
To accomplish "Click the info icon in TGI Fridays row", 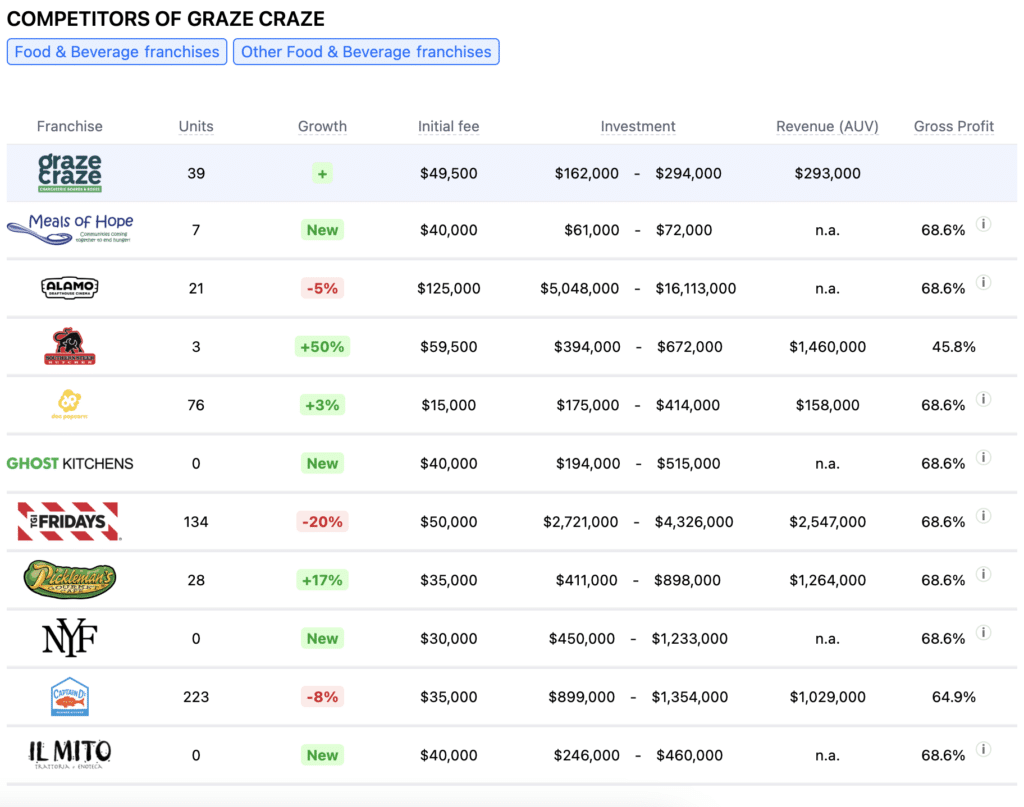I will 984,516.
